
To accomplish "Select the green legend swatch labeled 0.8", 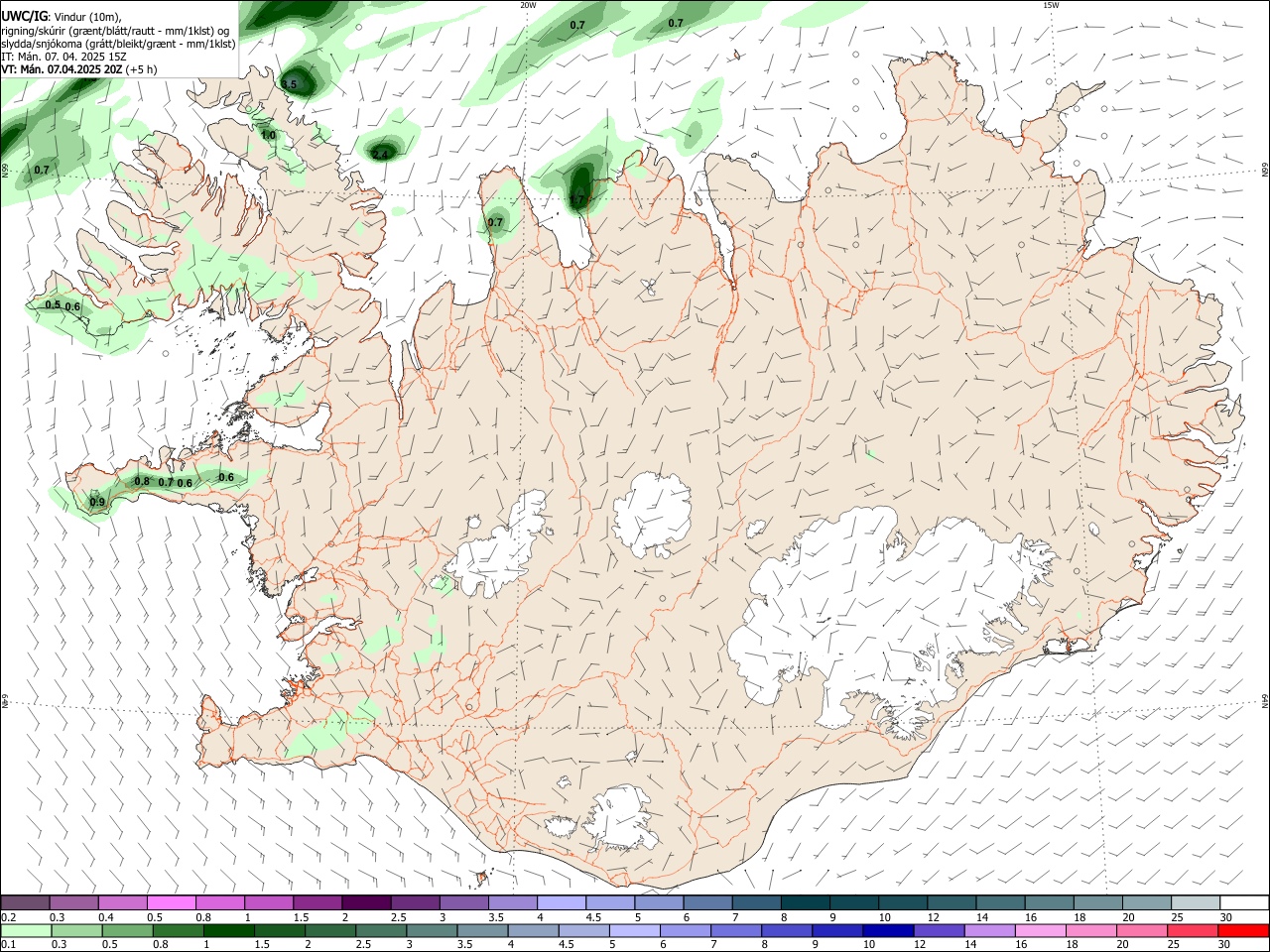I will tap(179, 930).
